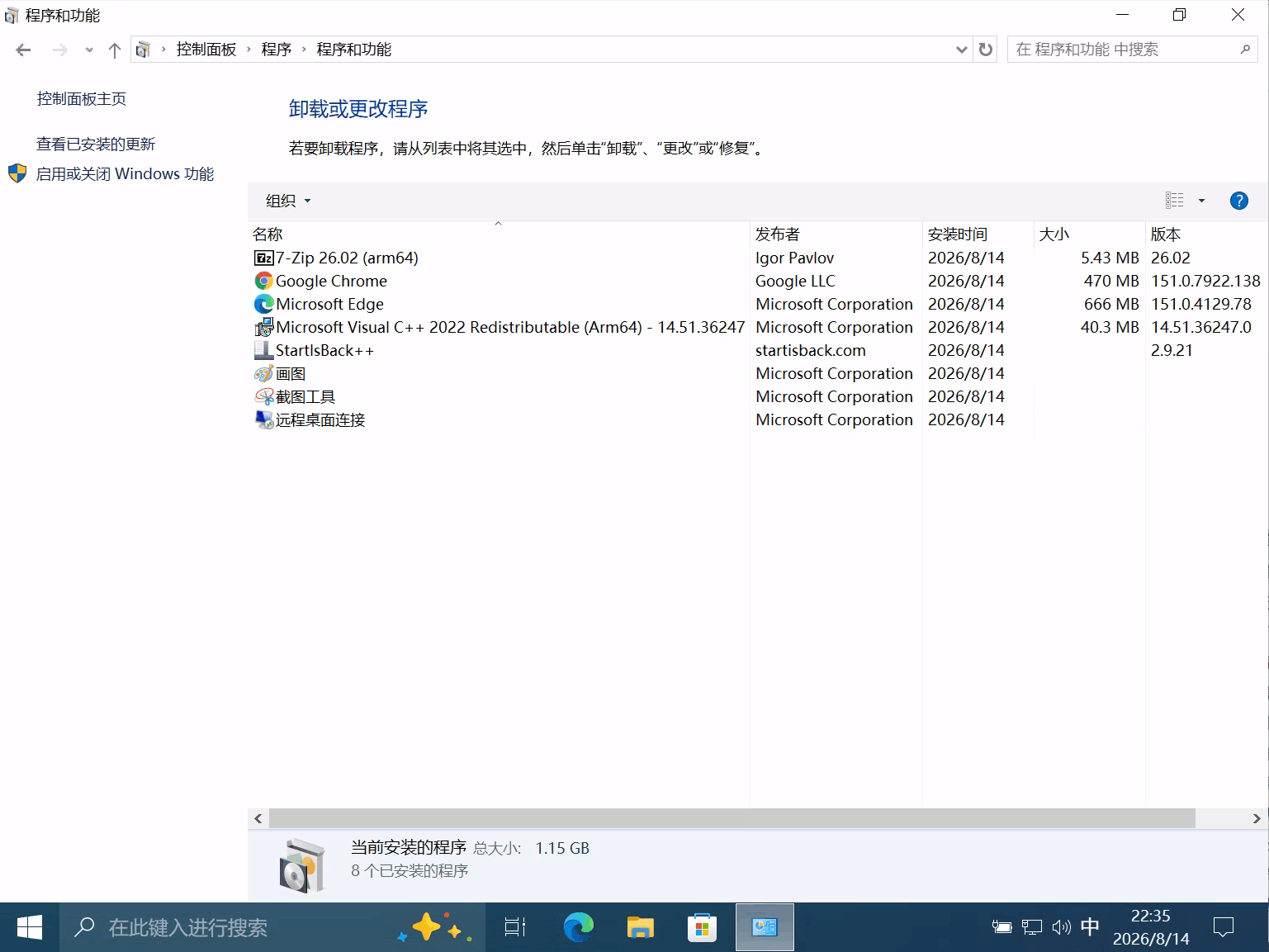The height and width of the screenshot is (952, 1269).
Task: Expand the address bar history dropdown
Action: pos(961,50)
